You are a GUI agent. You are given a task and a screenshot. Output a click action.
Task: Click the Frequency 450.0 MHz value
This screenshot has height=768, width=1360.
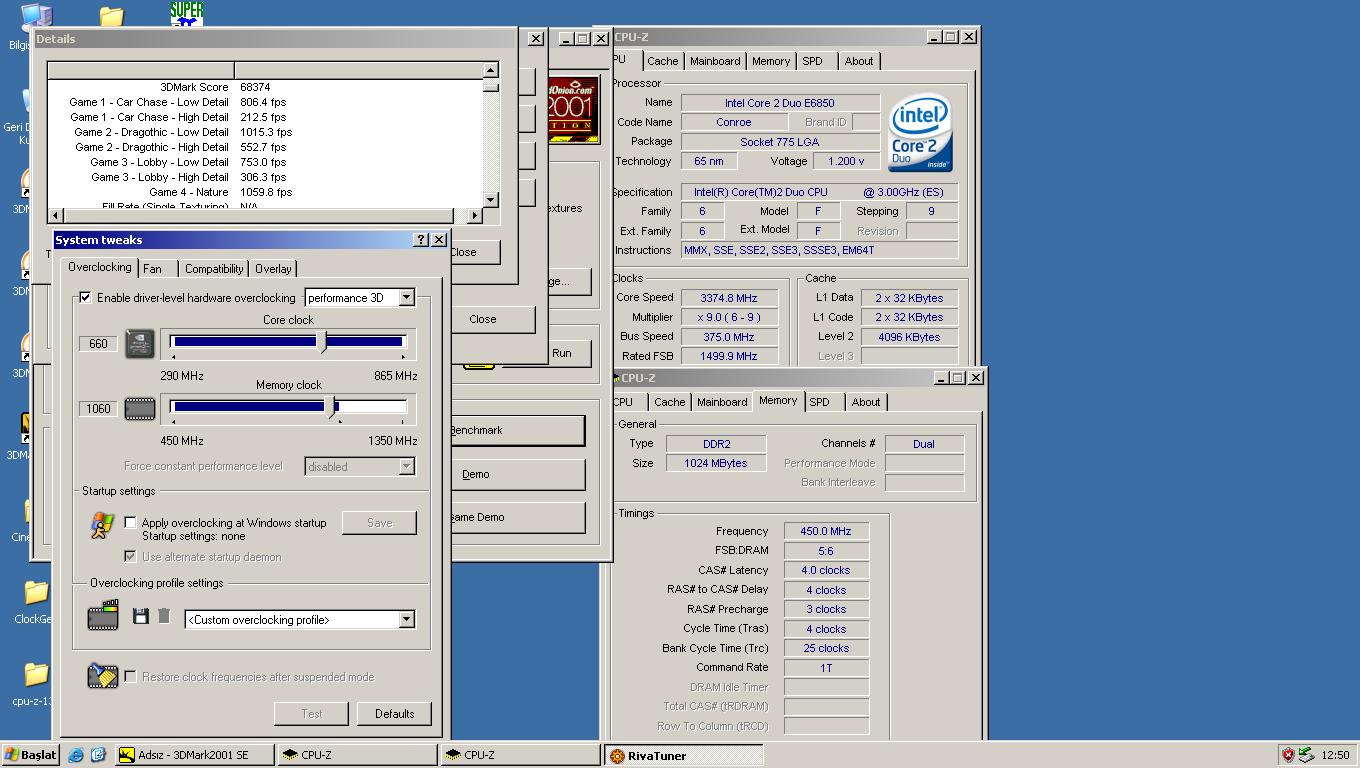coord(826,531)
